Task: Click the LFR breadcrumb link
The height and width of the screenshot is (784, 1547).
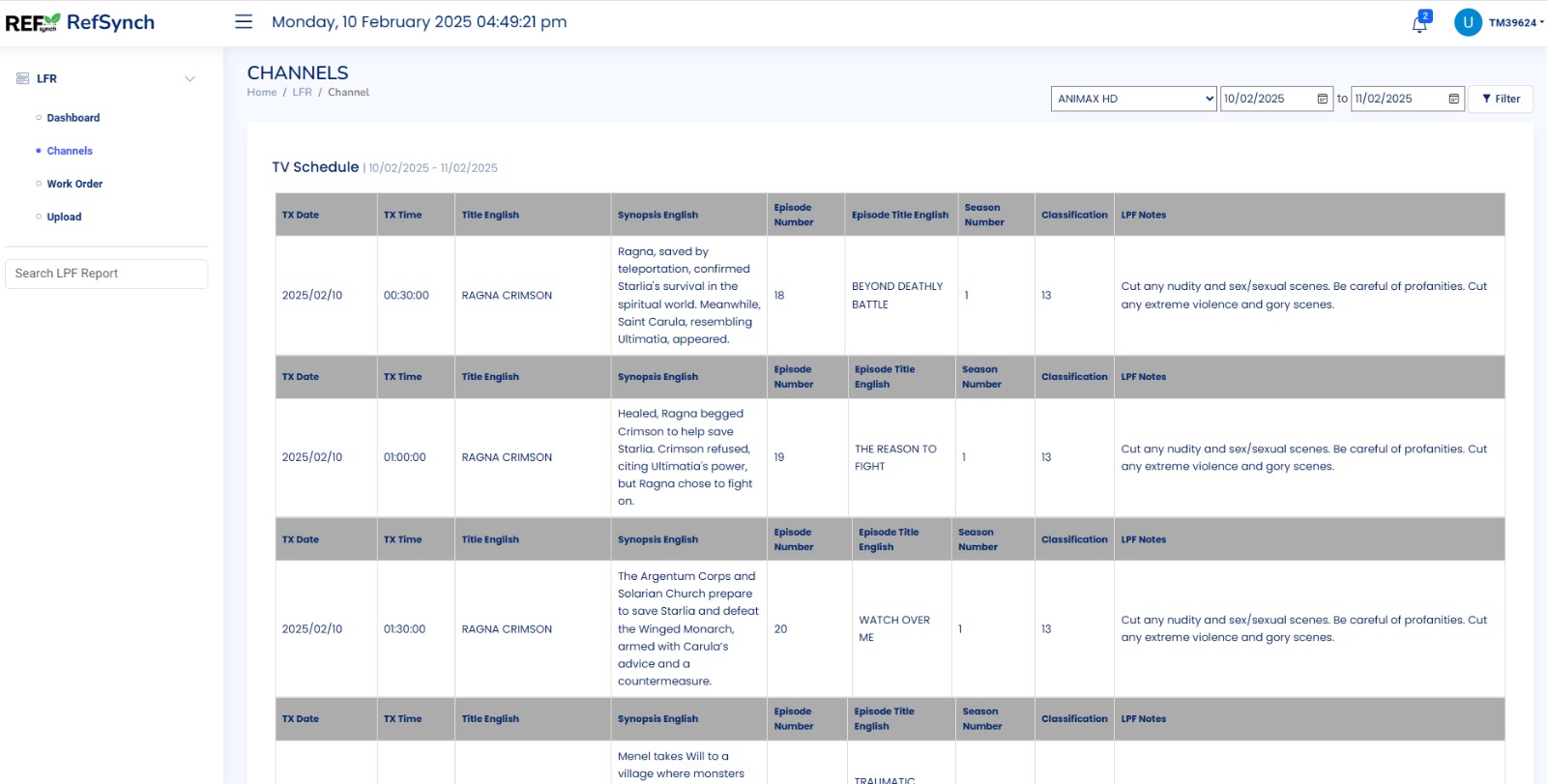Action: pyautogui.click(x=302, y=93)
